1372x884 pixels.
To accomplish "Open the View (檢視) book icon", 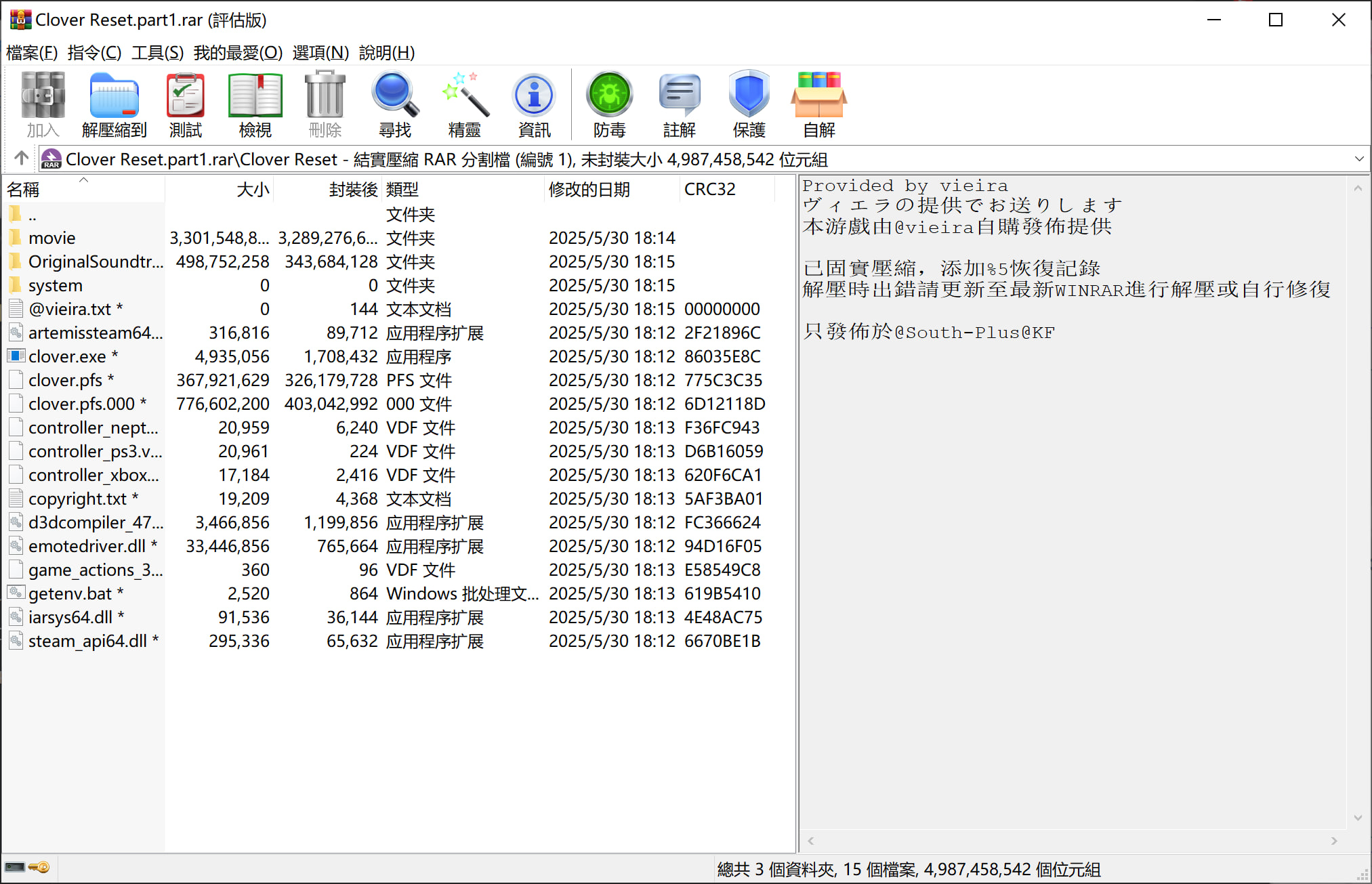I will point(255,104).
